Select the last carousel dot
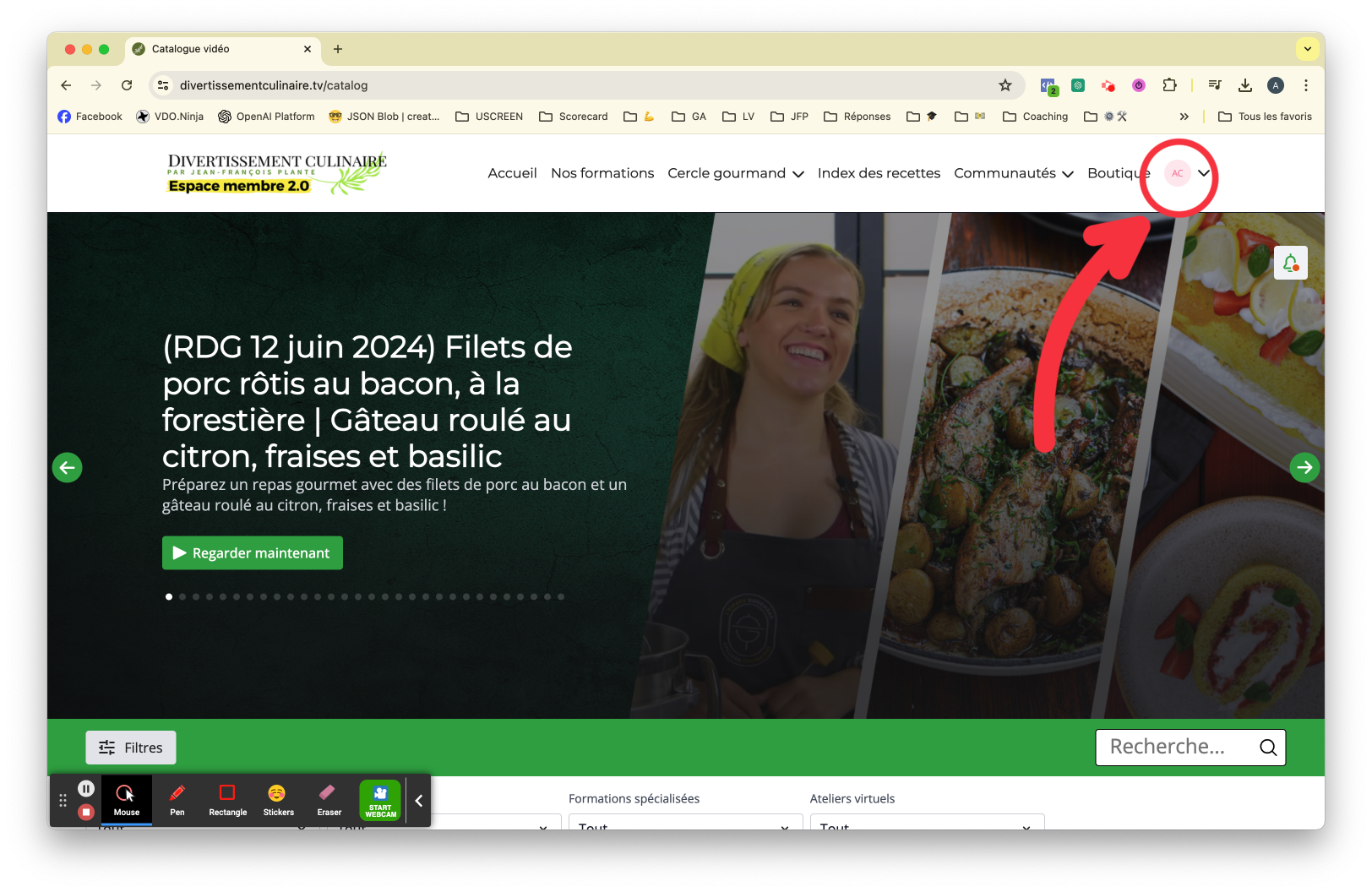 tap(561, 597)
